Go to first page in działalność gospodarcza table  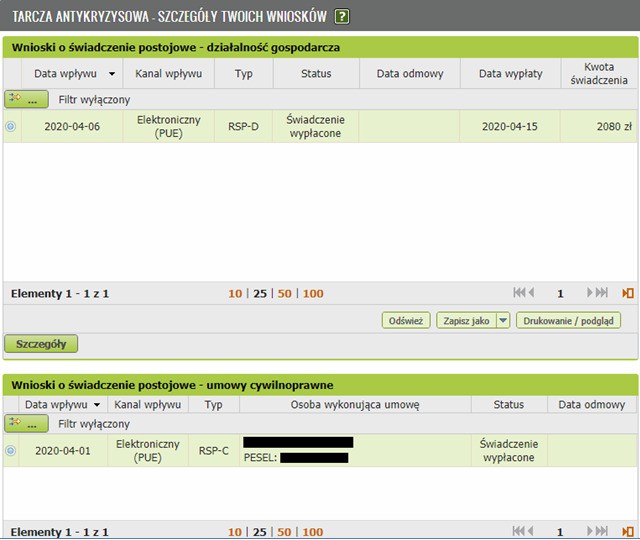(519, 293)
